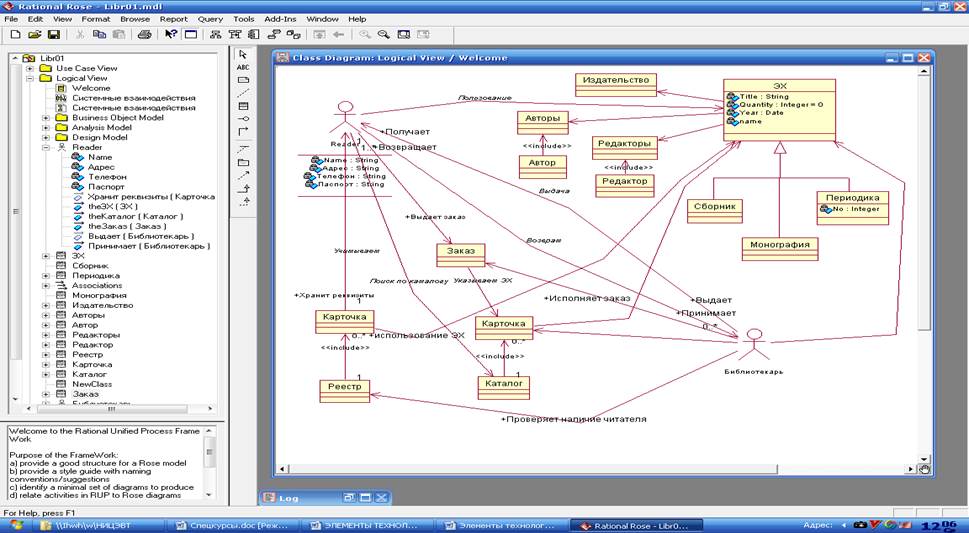Click the Save icon in the toolbar
Viewport: 969px width, 533px height.
[53, 34]
